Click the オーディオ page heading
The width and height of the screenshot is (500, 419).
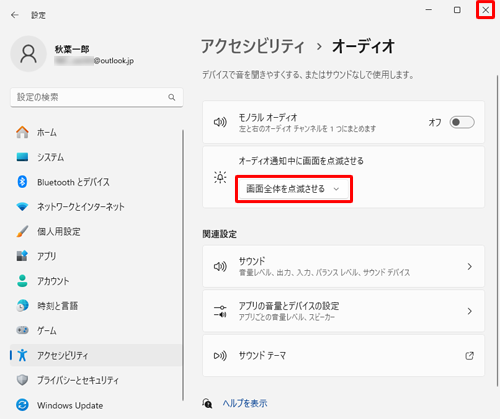[x=363, y=46]
